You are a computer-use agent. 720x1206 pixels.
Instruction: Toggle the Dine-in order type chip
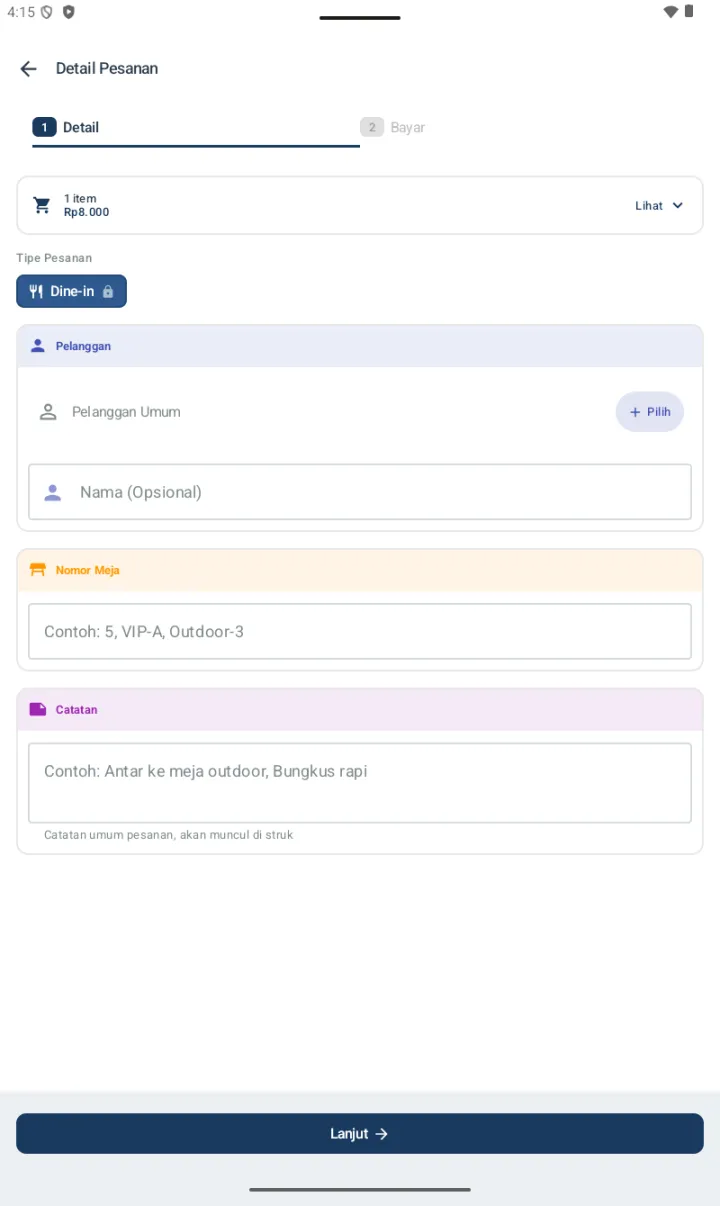click(71, 291)
